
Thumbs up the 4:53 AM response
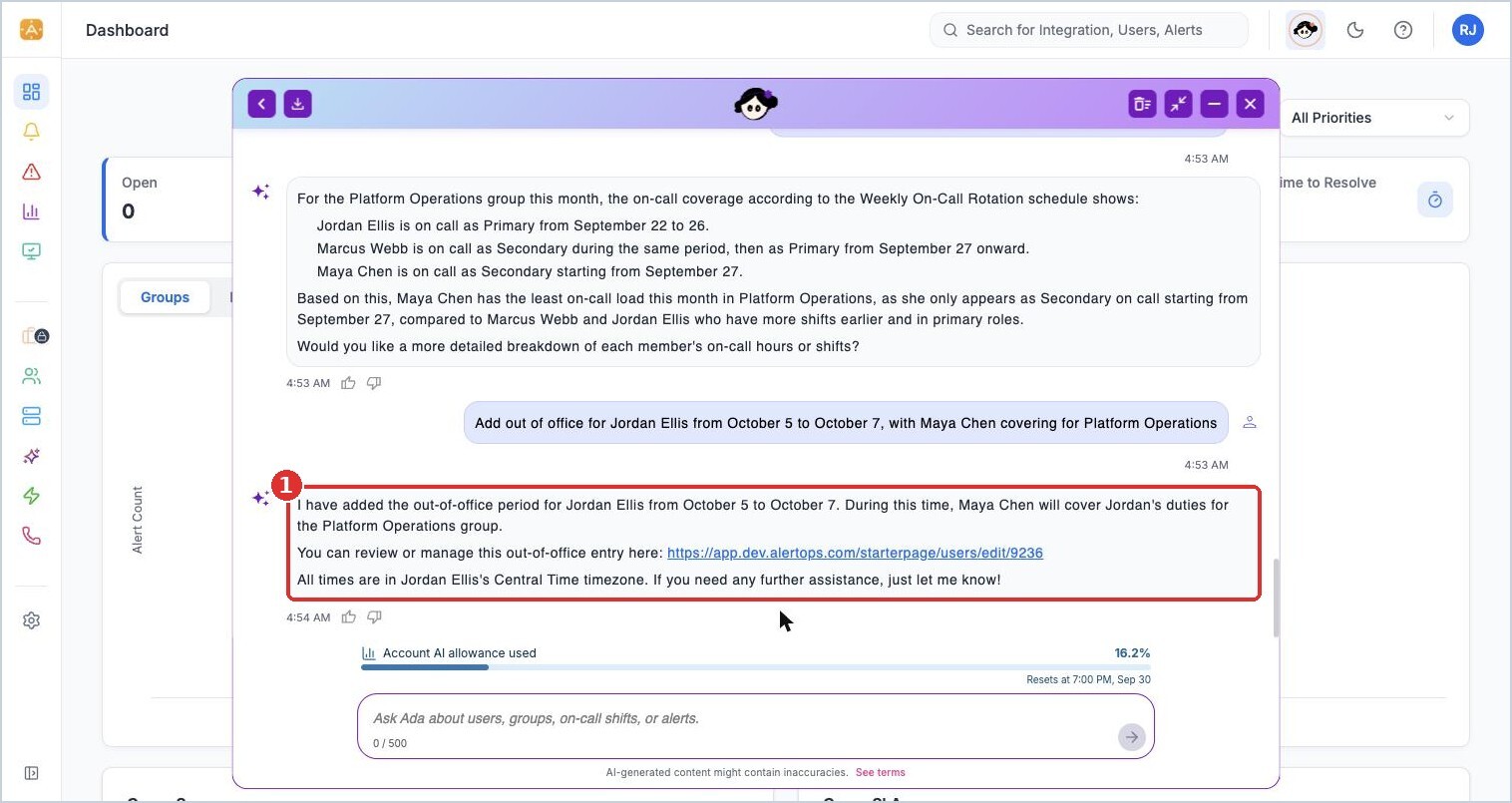pos(348,383)
